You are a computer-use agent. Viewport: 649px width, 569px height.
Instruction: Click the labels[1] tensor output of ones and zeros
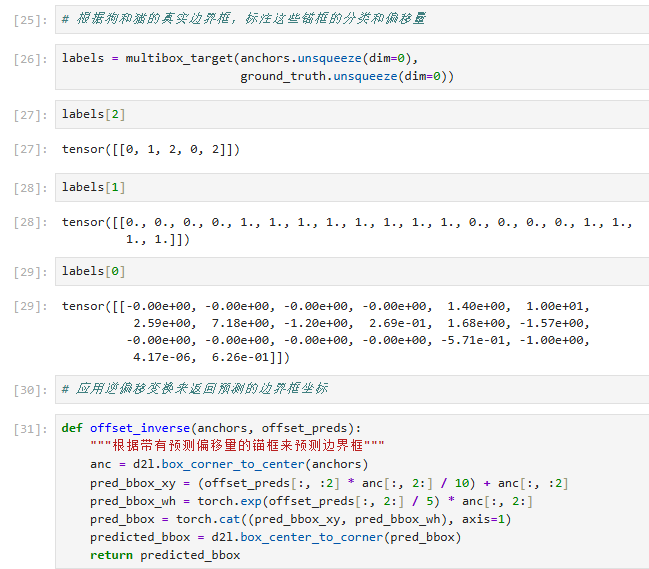(347, 231)
